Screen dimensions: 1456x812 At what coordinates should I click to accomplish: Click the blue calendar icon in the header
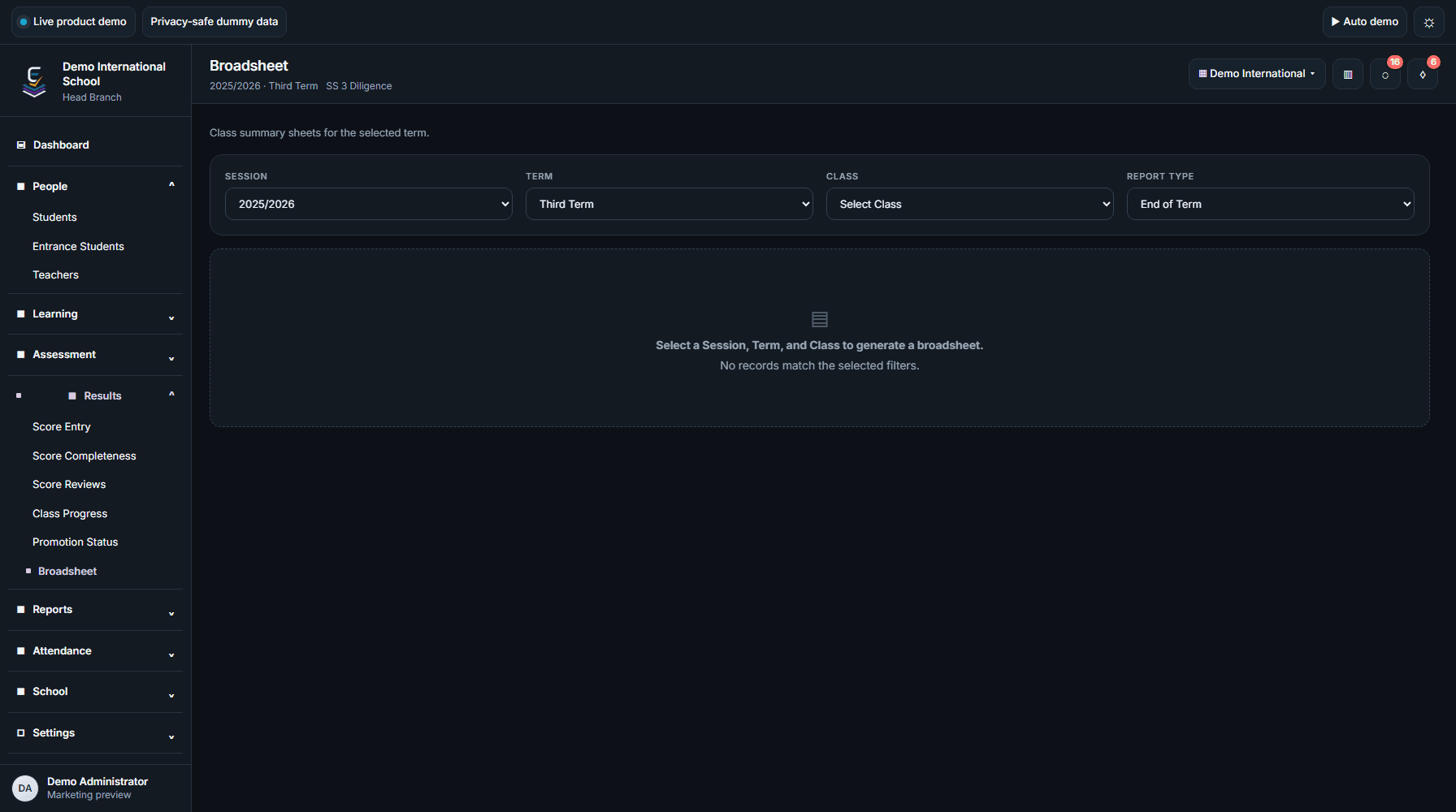tap(1348, 74)
